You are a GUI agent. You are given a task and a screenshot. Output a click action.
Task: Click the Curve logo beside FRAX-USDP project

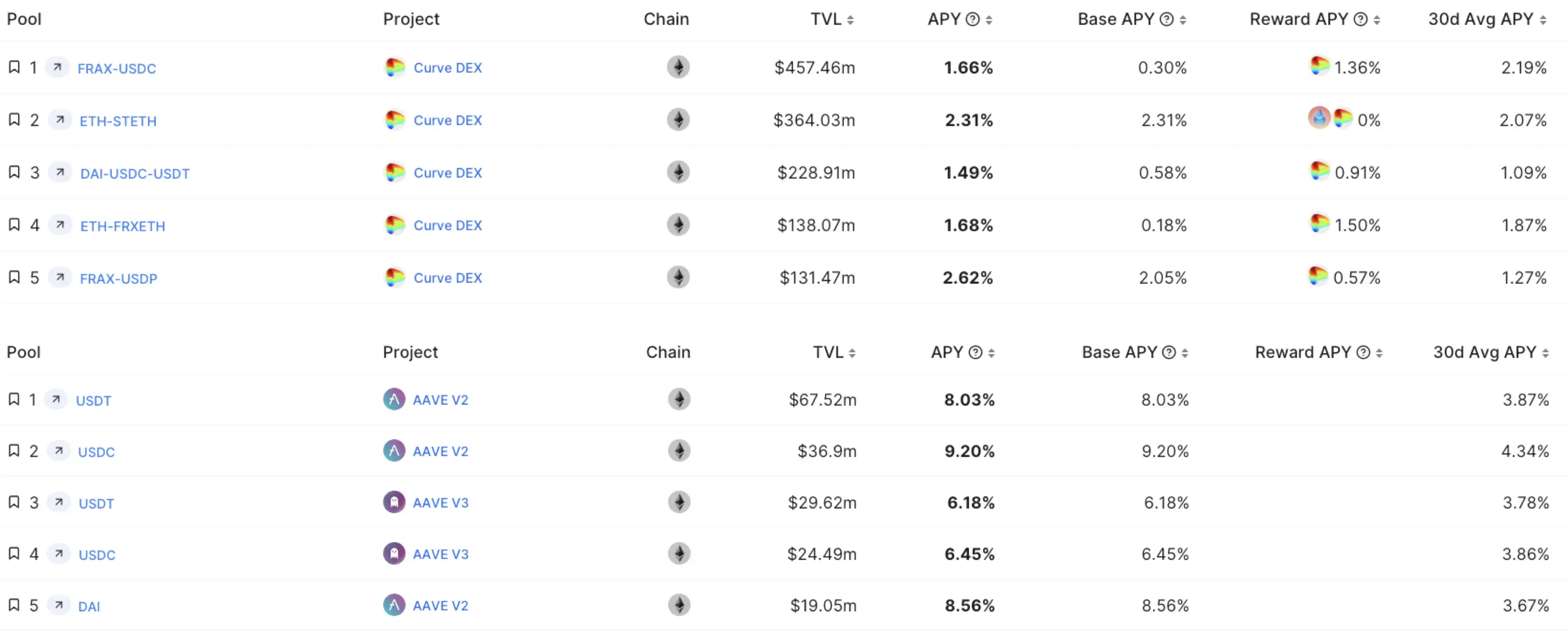[x=394, y=277]
